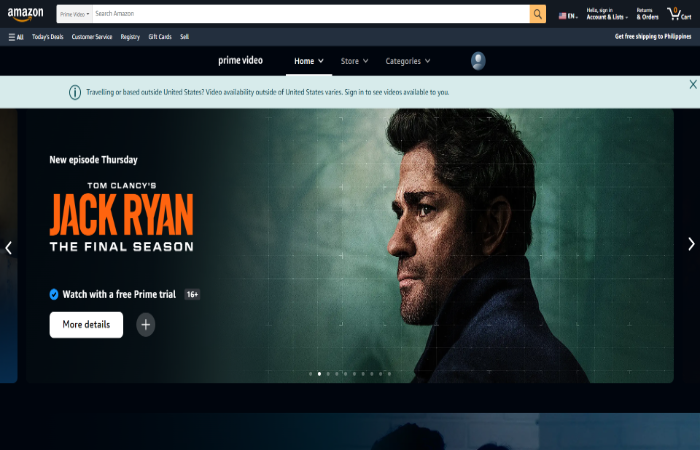Image resolution: width=700 pixels, height=450 pixels.
Task: Expand the Categories dropdown
Action: point(408,61)
